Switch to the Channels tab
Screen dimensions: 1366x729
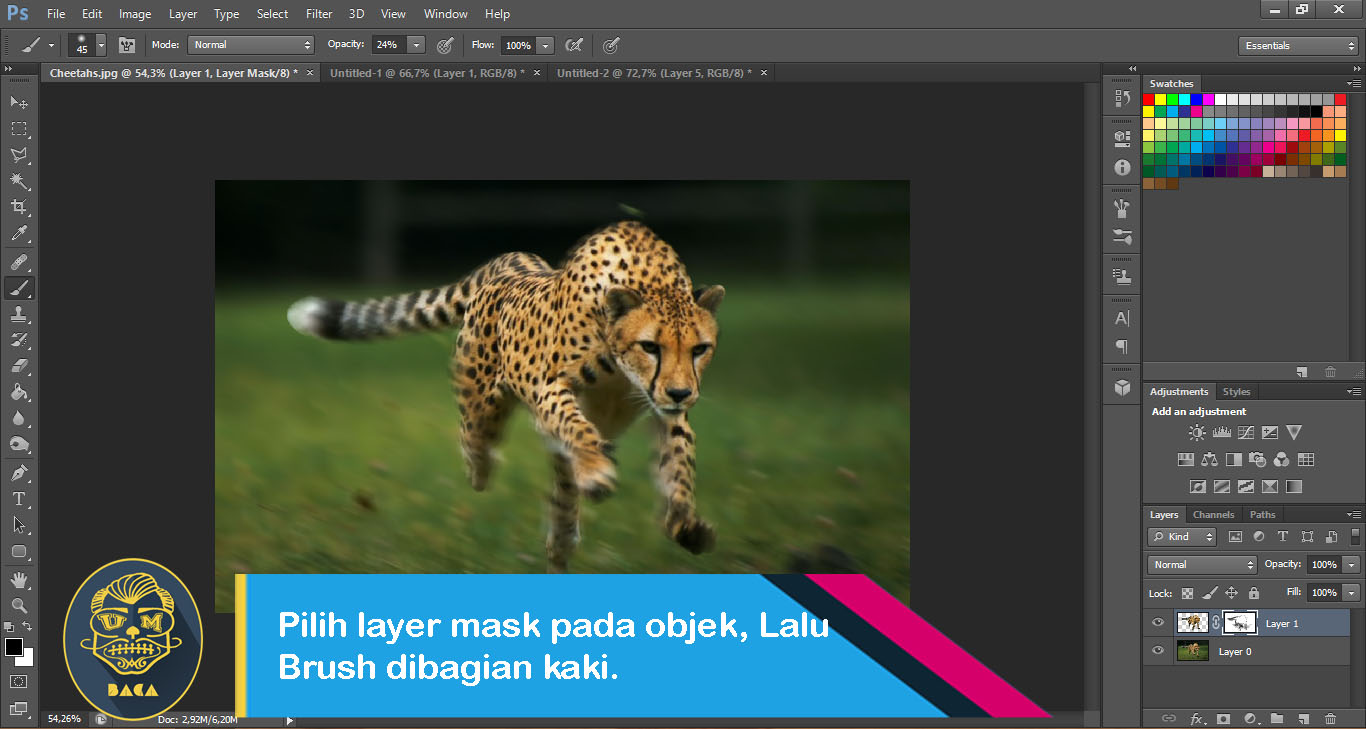tap(1213, 514)
